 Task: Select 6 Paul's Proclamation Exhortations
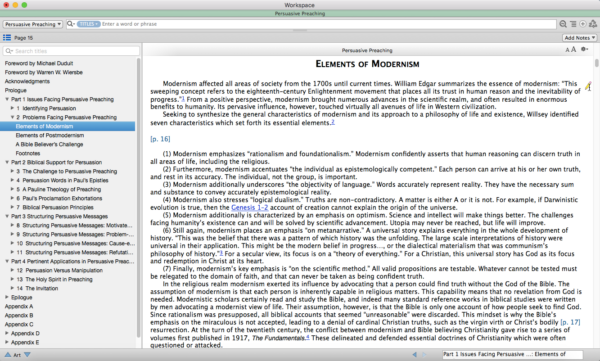59,198
